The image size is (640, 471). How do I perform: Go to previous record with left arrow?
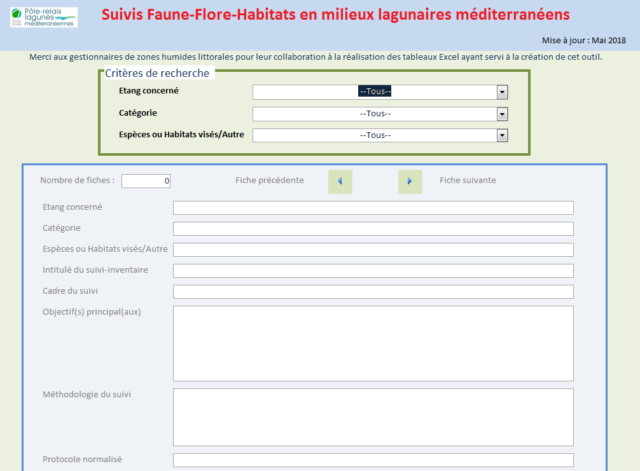(340, 181)
